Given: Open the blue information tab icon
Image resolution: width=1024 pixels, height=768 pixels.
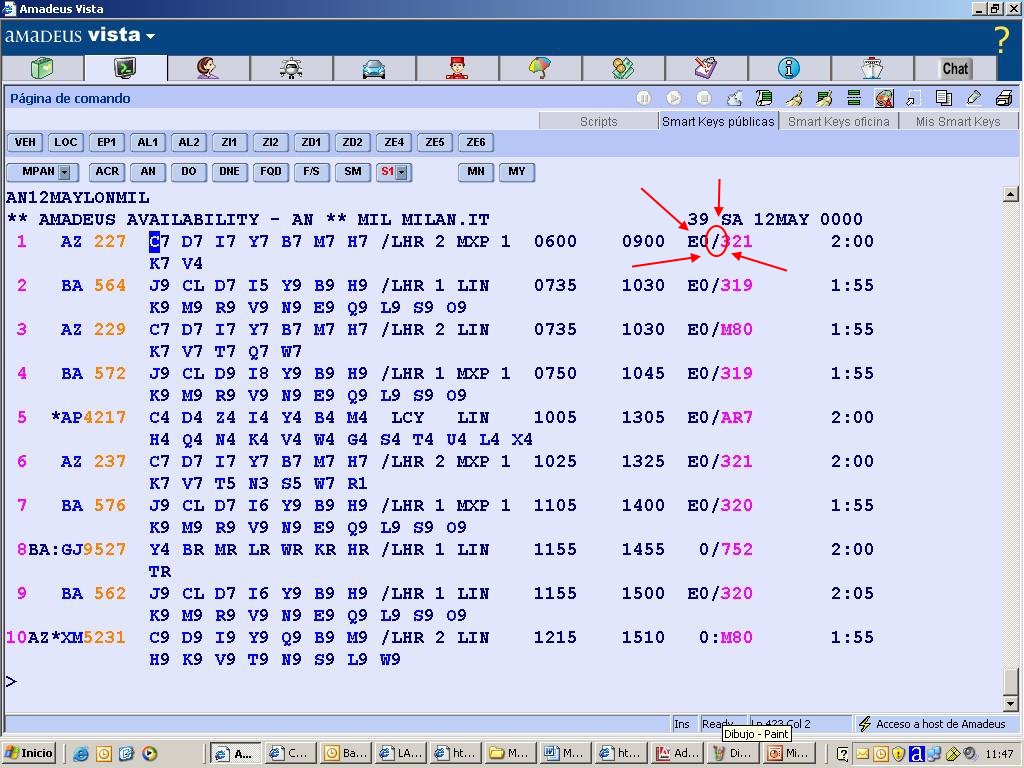Looking at the screenshot, I should (788, 68).
